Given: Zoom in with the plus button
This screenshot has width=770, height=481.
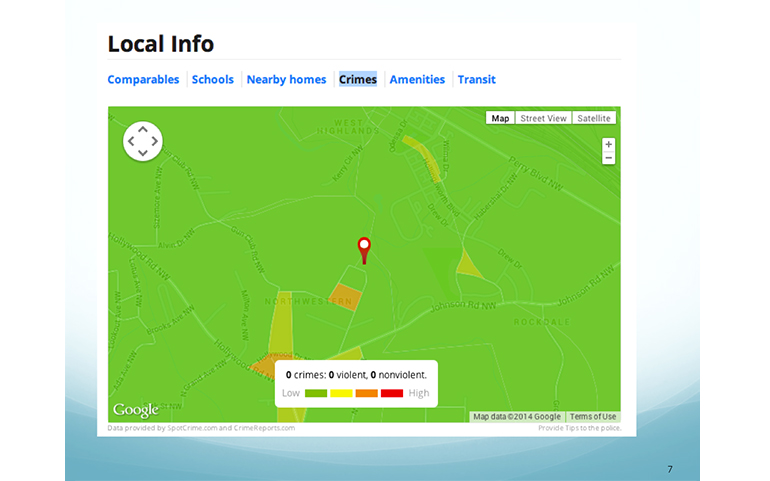Looking at the screenshot, I should pos(608,145).
